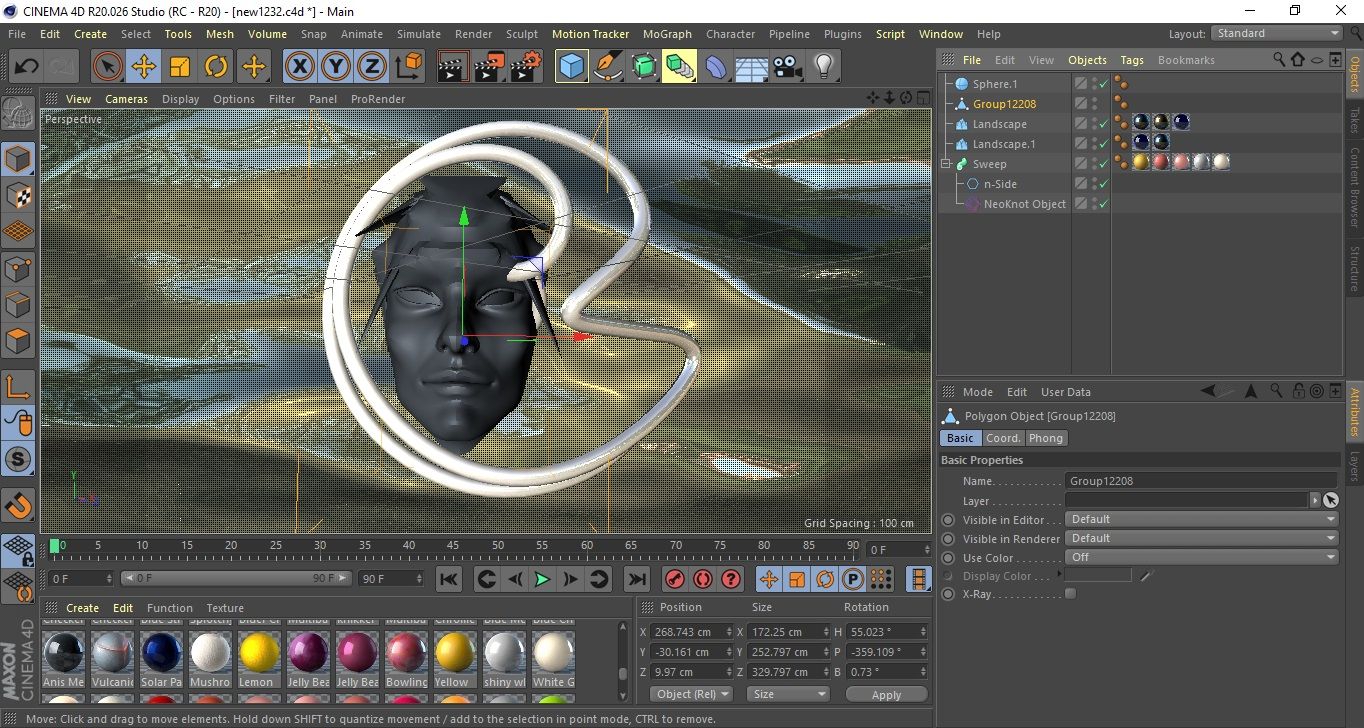Viewport: 1364px width, 728px height.
Task: Toggle the X axis lock
Action: pos(299,67)
